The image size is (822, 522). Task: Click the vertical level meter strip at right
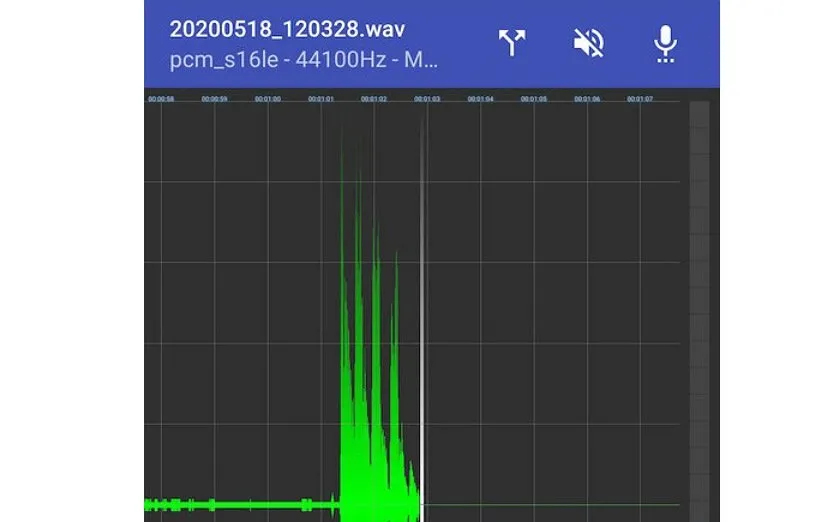click(699, 300)
